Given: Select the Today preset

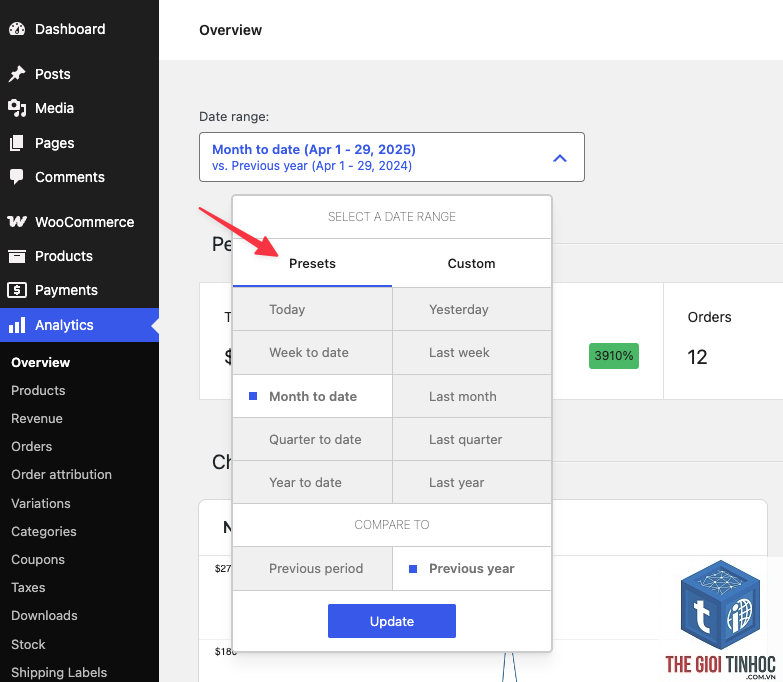Looking at the screenshot, I should (313, 310).
